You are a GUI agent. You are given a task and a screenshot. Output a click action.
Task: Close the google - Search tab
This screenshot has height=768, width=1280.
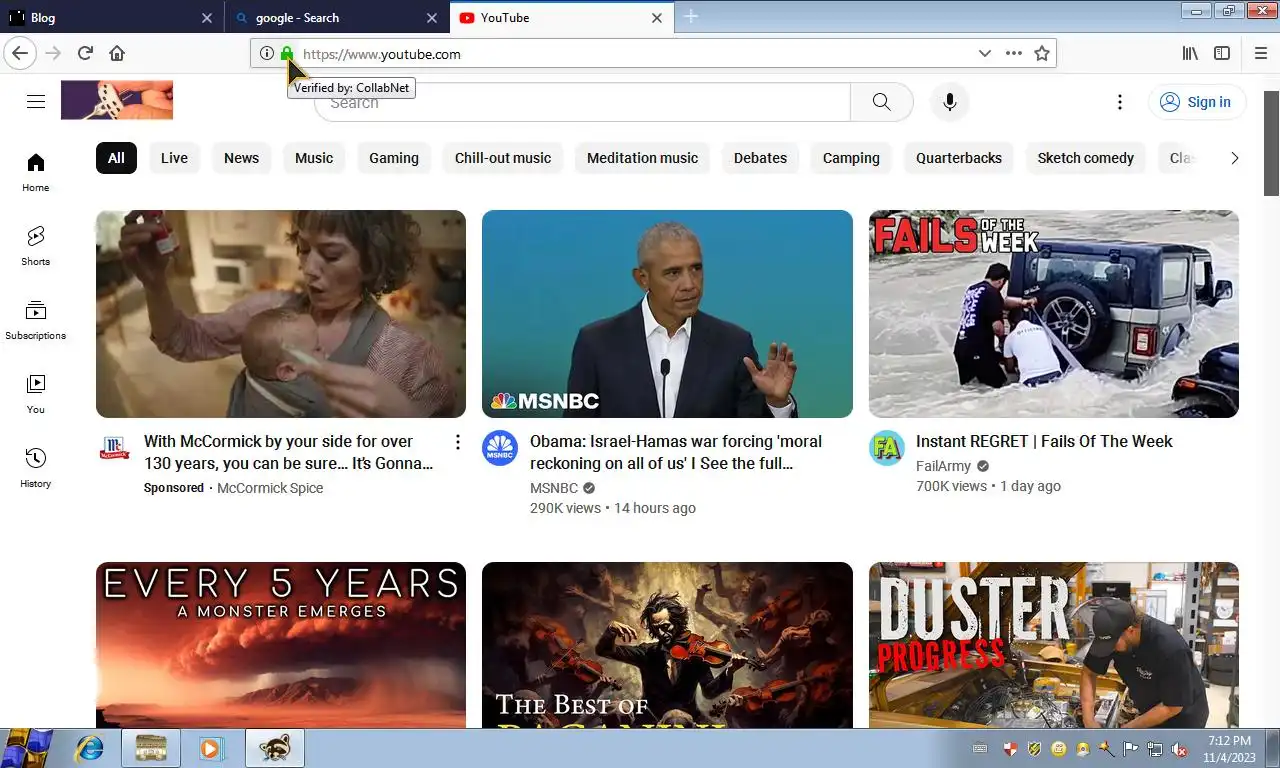click(432, 17)
